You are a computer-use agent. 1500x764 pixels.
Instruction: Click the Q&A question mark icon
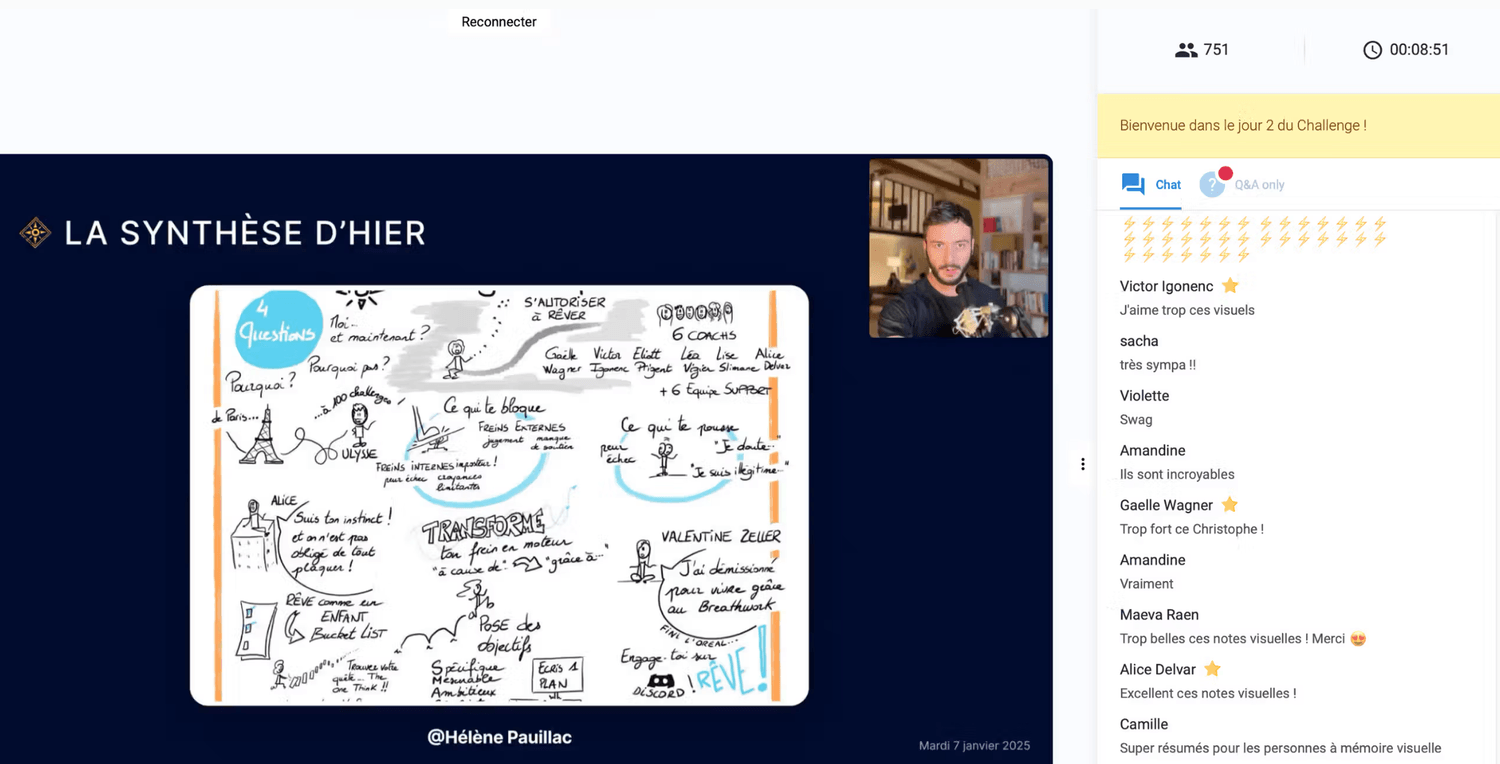coord(1212,184)
